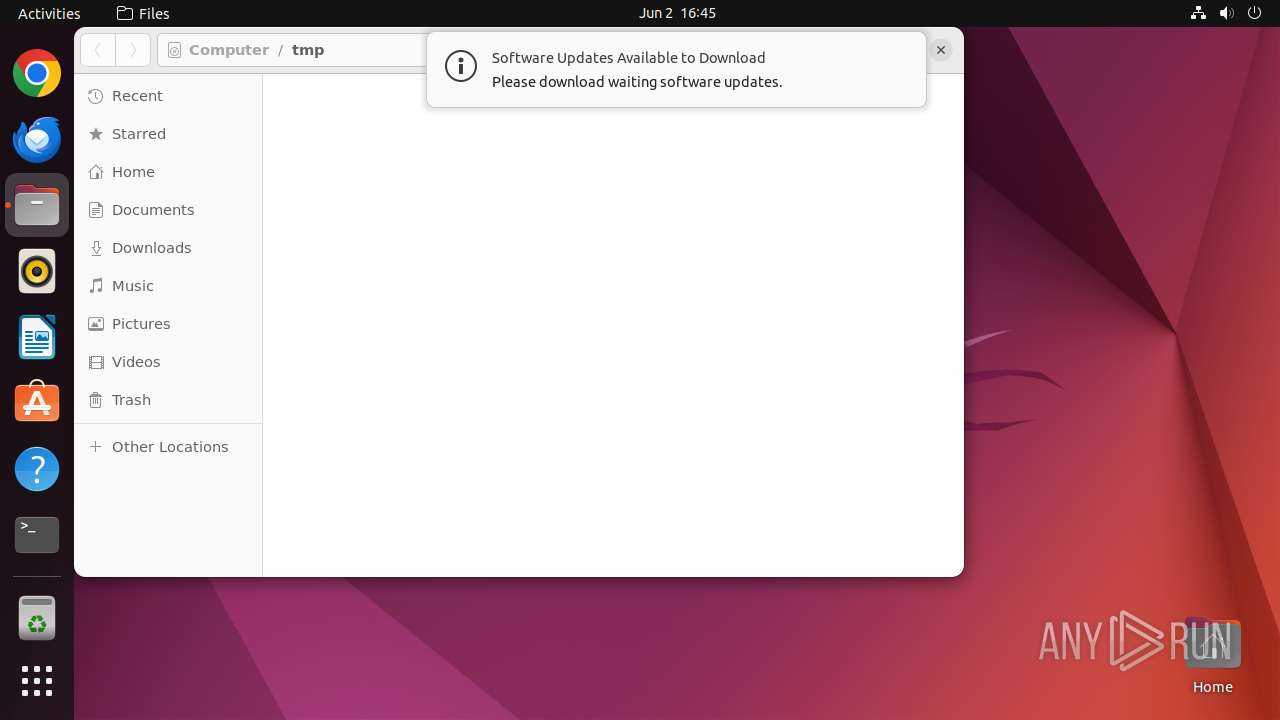Open the Videos folder in the sidebar
The height and width of the screenshot is (720, 1280).
[168, 362]
